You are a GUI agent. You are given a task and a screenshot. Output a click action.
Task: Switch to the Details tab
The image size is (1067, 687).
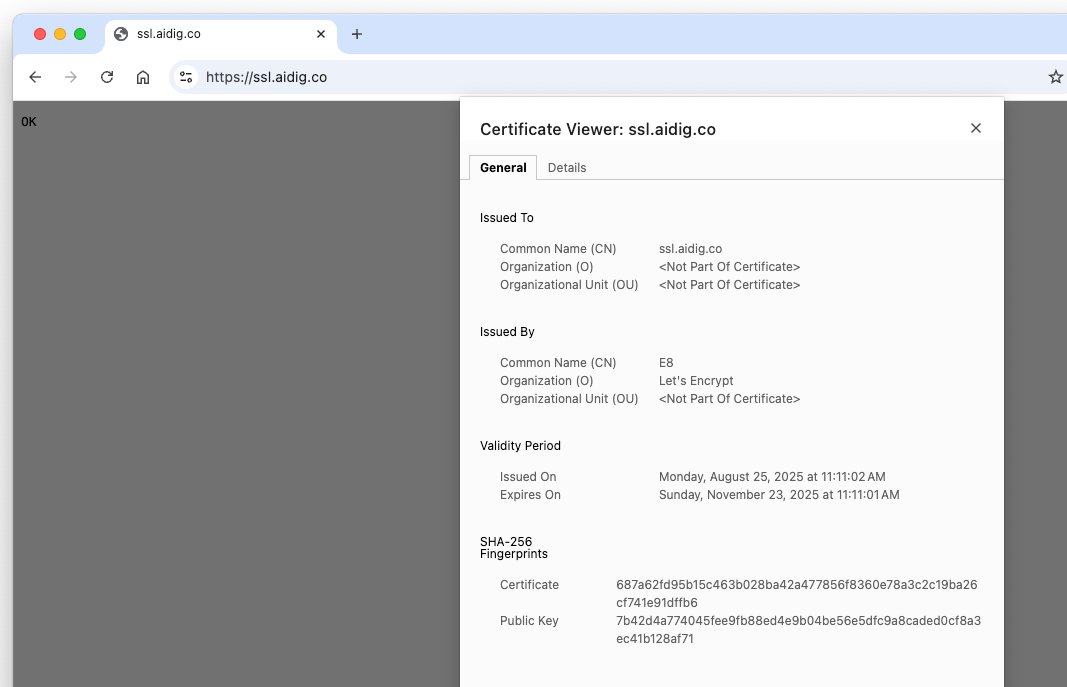point(567,167)
